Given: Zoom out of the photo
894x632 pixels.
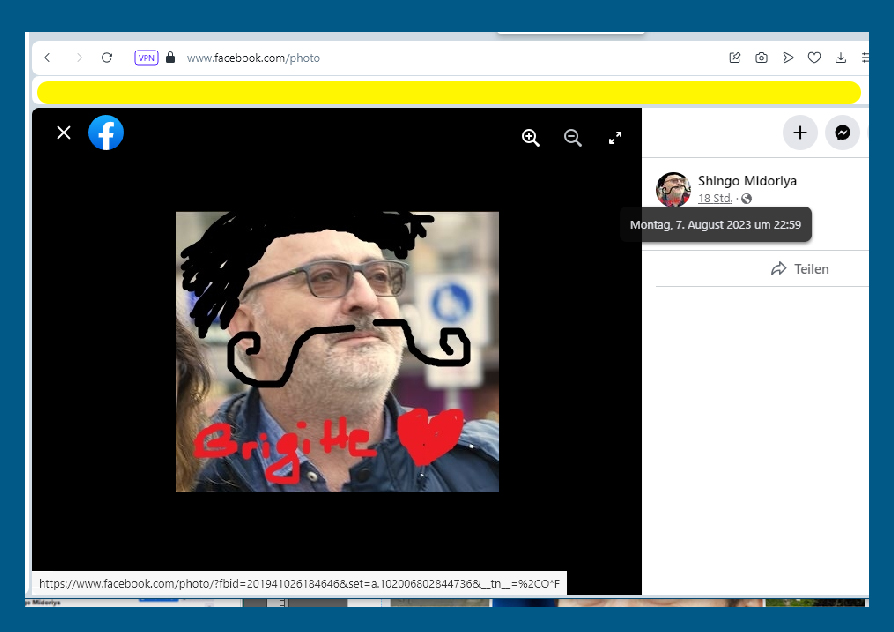Looking at the screenshot, I should [x=573, y=138].
